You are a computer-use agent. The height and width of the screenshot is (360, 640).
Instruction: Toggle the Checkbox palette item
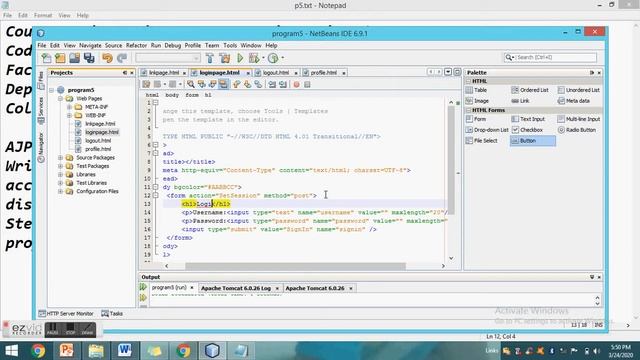point(527,130)
